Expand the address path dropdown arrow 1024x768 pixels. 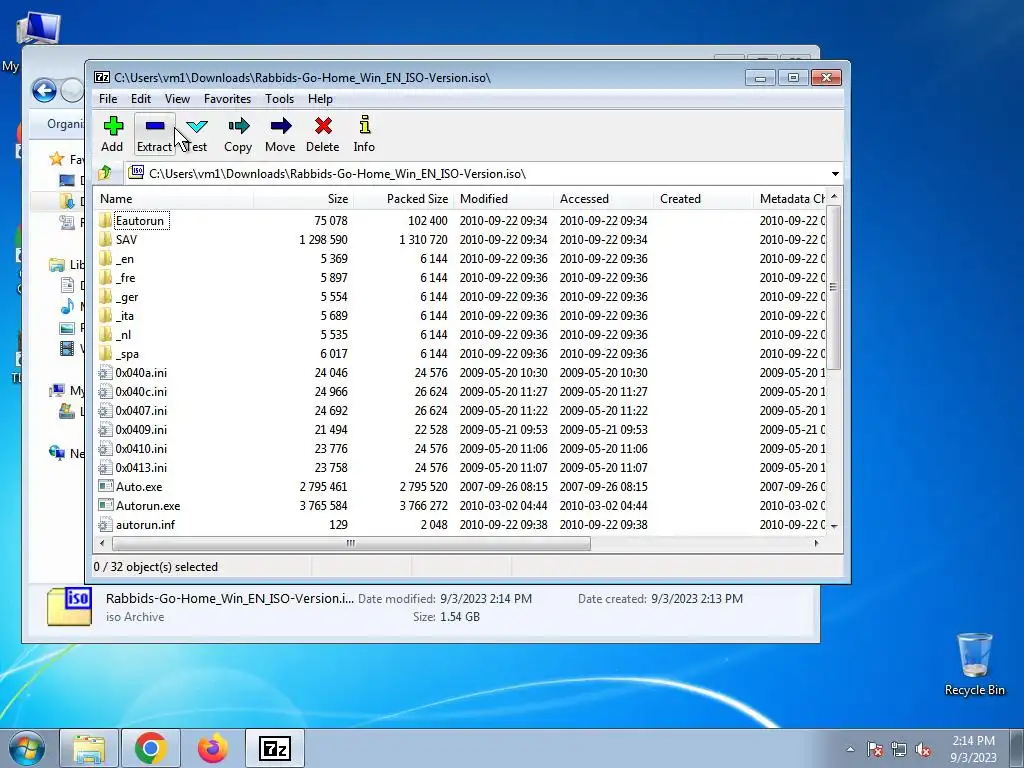click(835, 174)
